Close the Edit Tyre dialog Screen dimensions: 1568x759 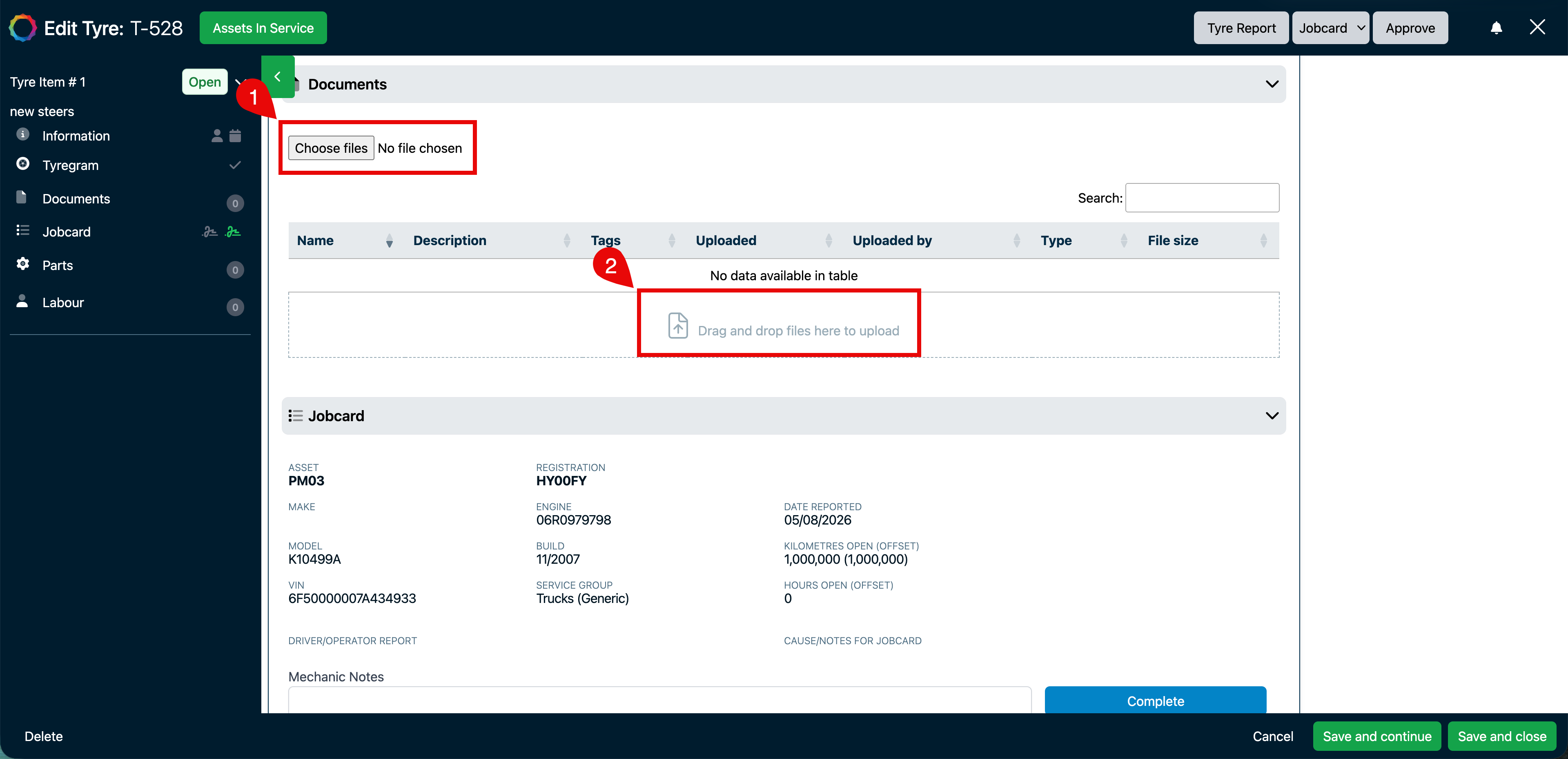(x=1537, y=27)
